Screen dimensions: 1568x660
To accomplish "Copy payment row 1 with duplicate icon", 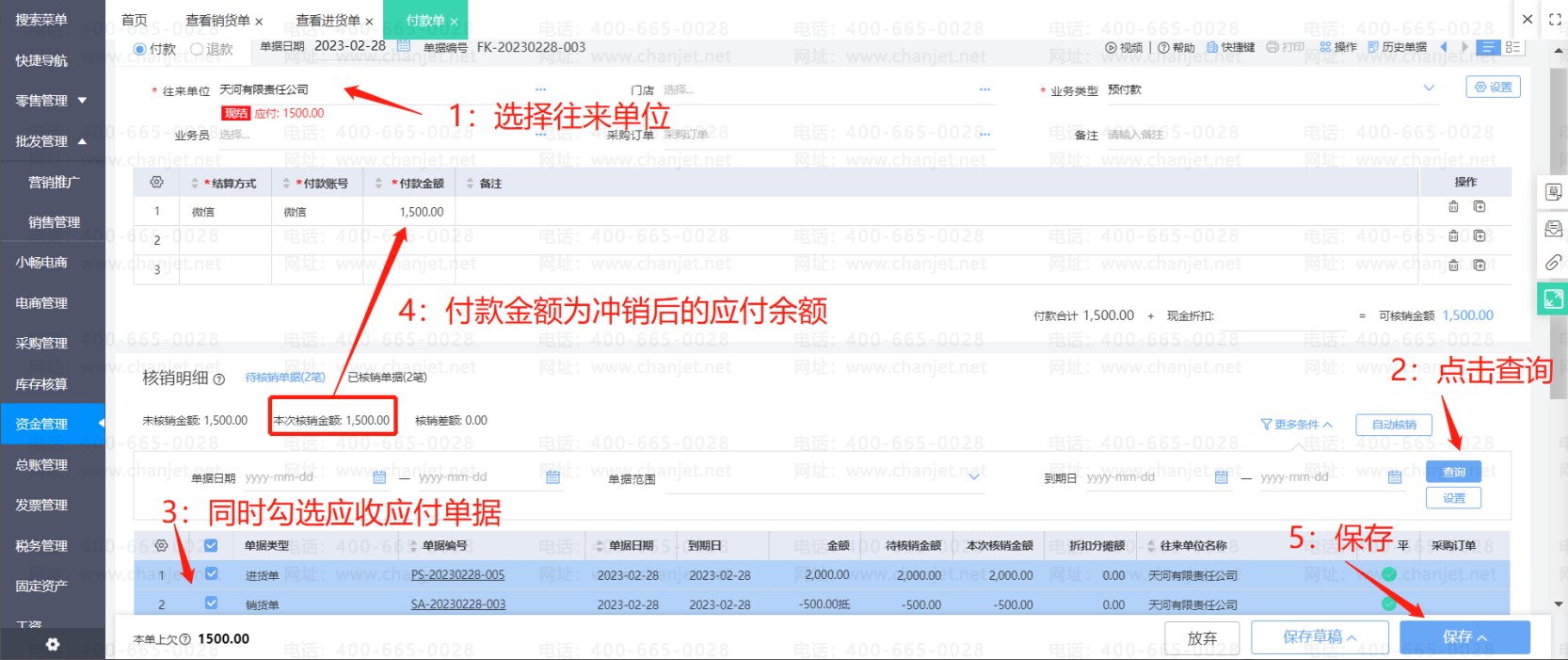I will 1480,207.
